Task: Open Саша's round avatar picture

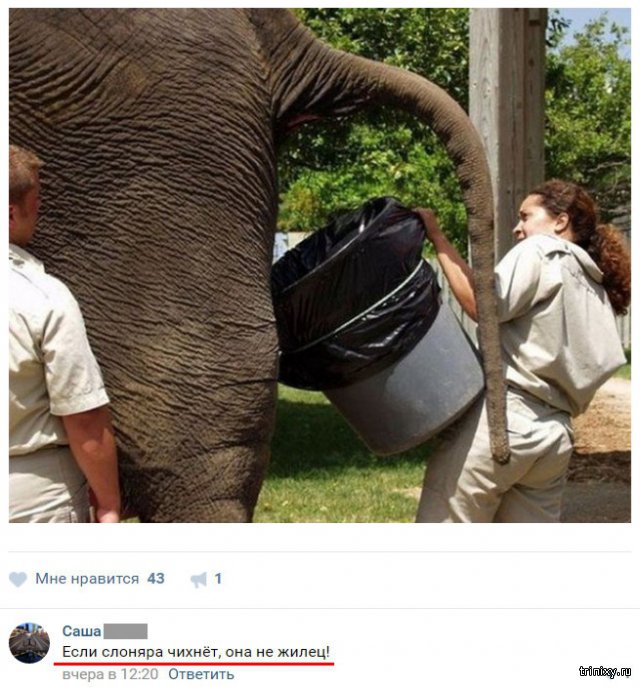Action: (29, 643)
